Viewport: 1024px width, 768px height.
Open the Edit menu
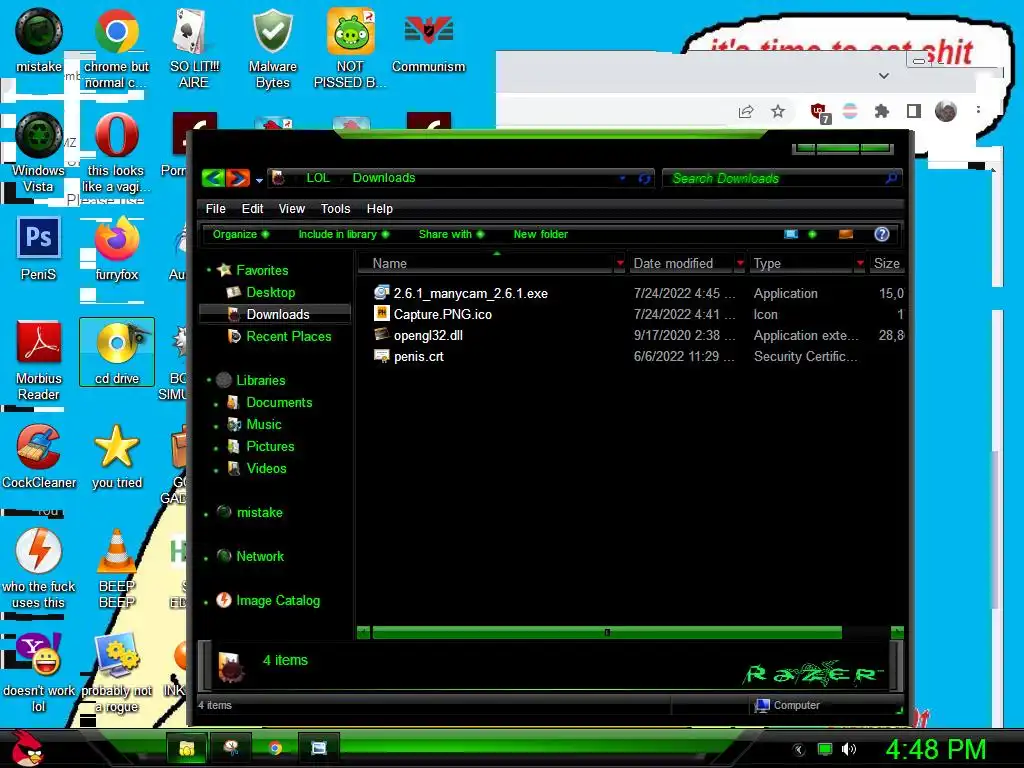click(252, 208)
